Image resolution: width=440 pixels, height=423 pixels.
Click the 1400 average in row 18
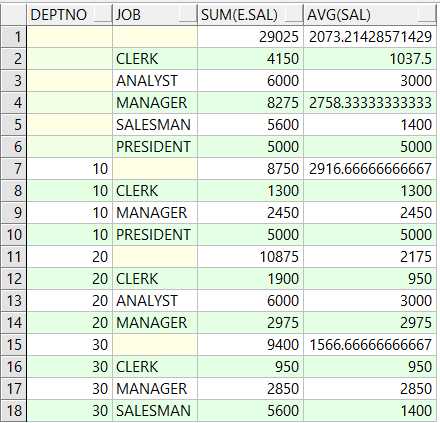click(x=370, y=411)
